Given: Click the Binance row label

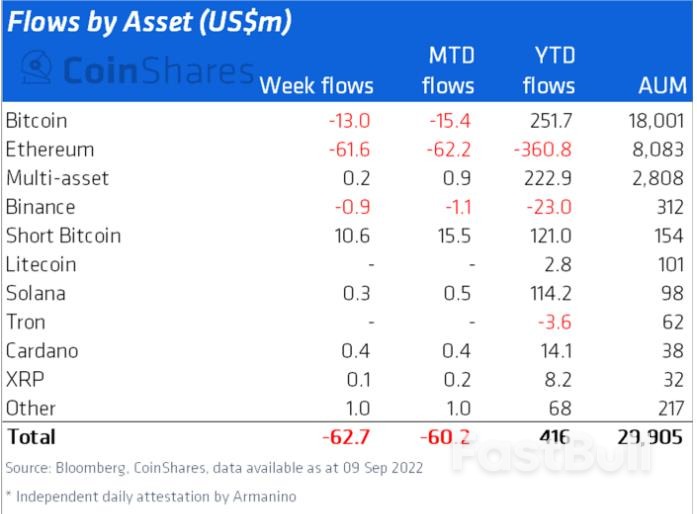Looking at the screenshot, I should (x=40, y=207).
